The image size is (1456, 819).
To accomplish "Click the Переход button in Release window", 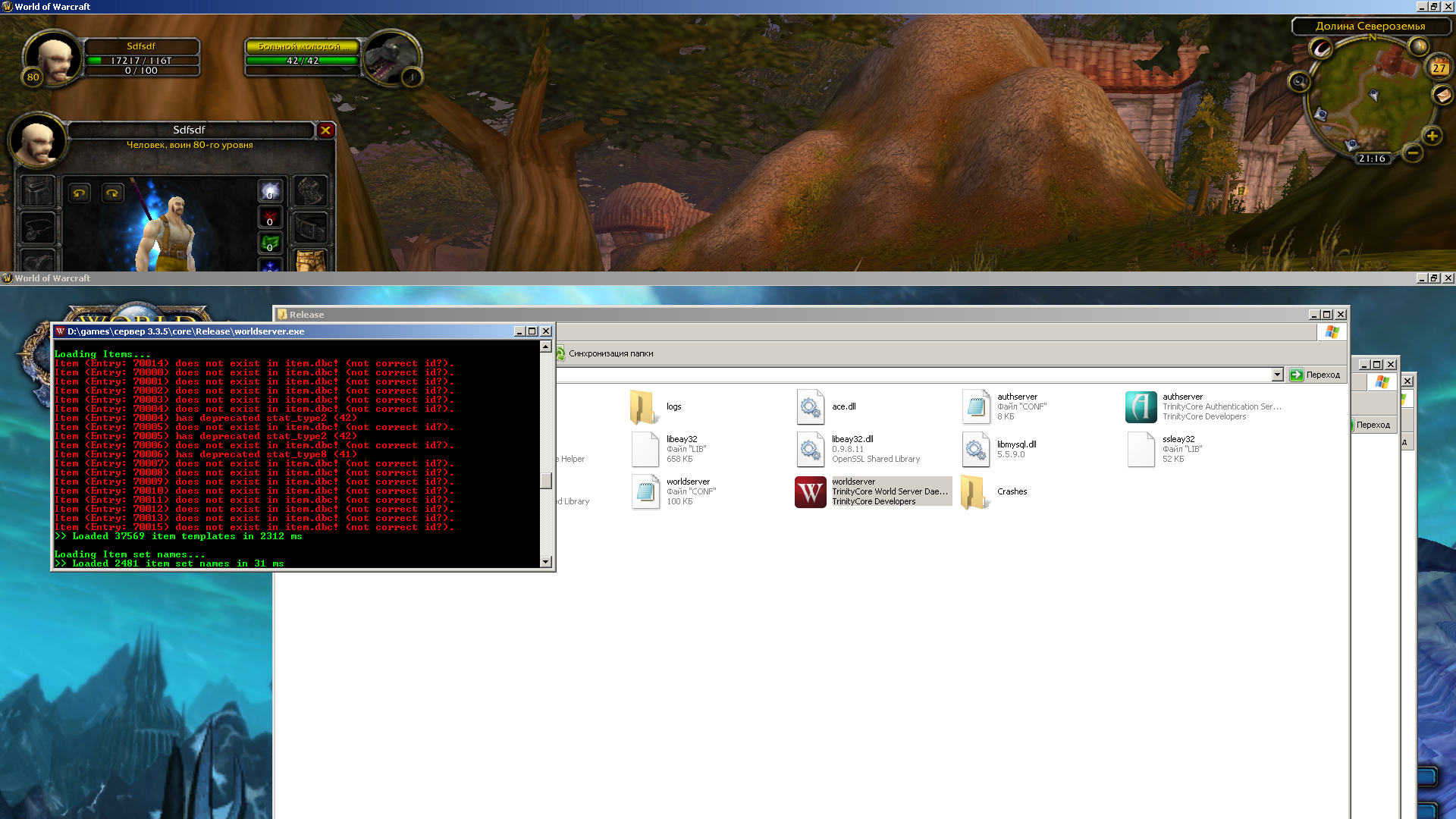I will click(1316, 375).
